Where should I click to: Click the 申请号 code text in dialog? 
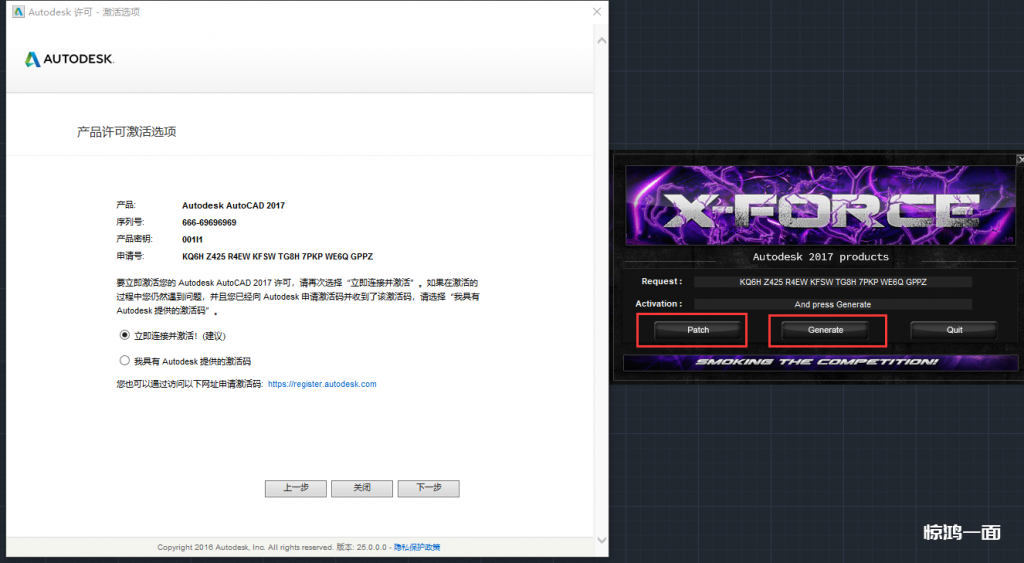[277, 257]
